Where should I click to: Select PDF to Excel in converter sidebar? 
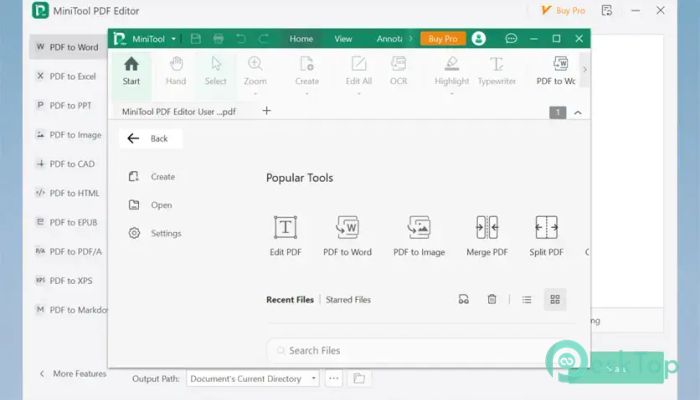point(67,76)
